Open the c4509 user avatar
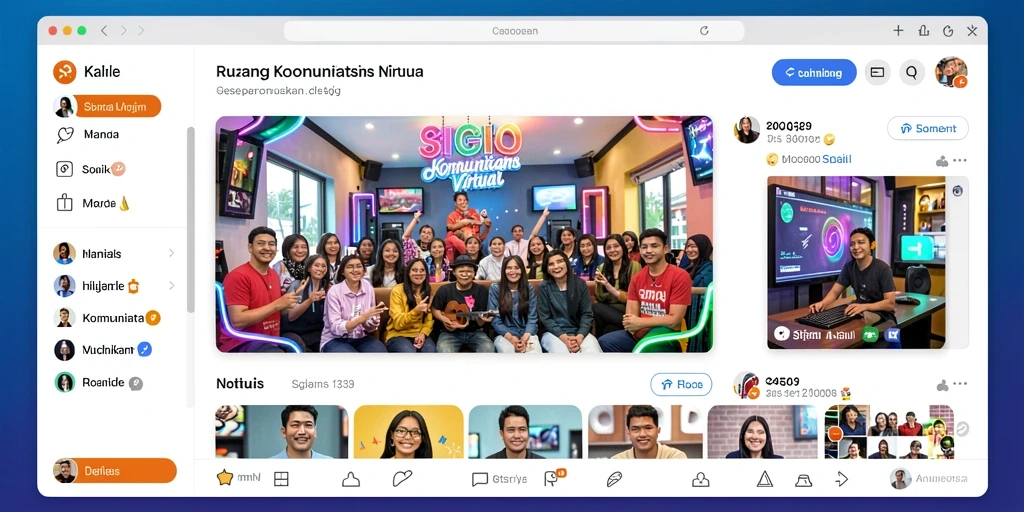 [x=746, y=385]
